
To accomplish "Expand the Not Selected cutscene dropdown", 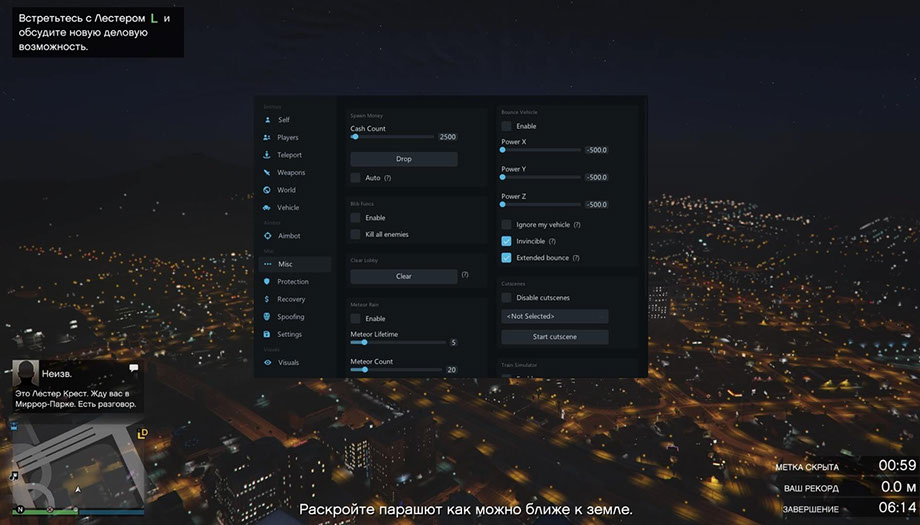I will point(554,316).
